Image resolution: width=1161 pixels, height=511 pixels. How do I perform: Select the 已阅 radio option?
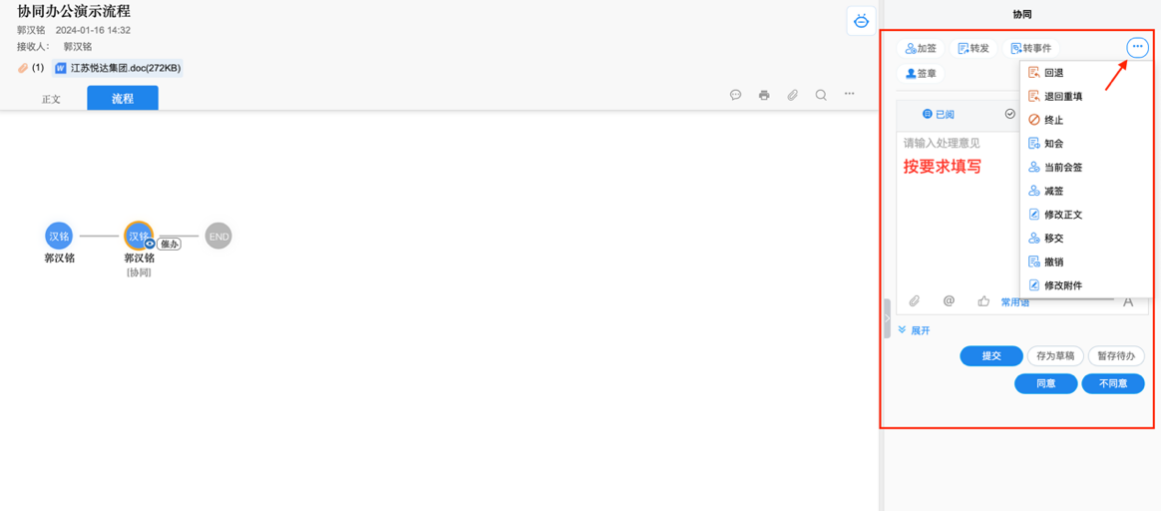click(938, 114)
